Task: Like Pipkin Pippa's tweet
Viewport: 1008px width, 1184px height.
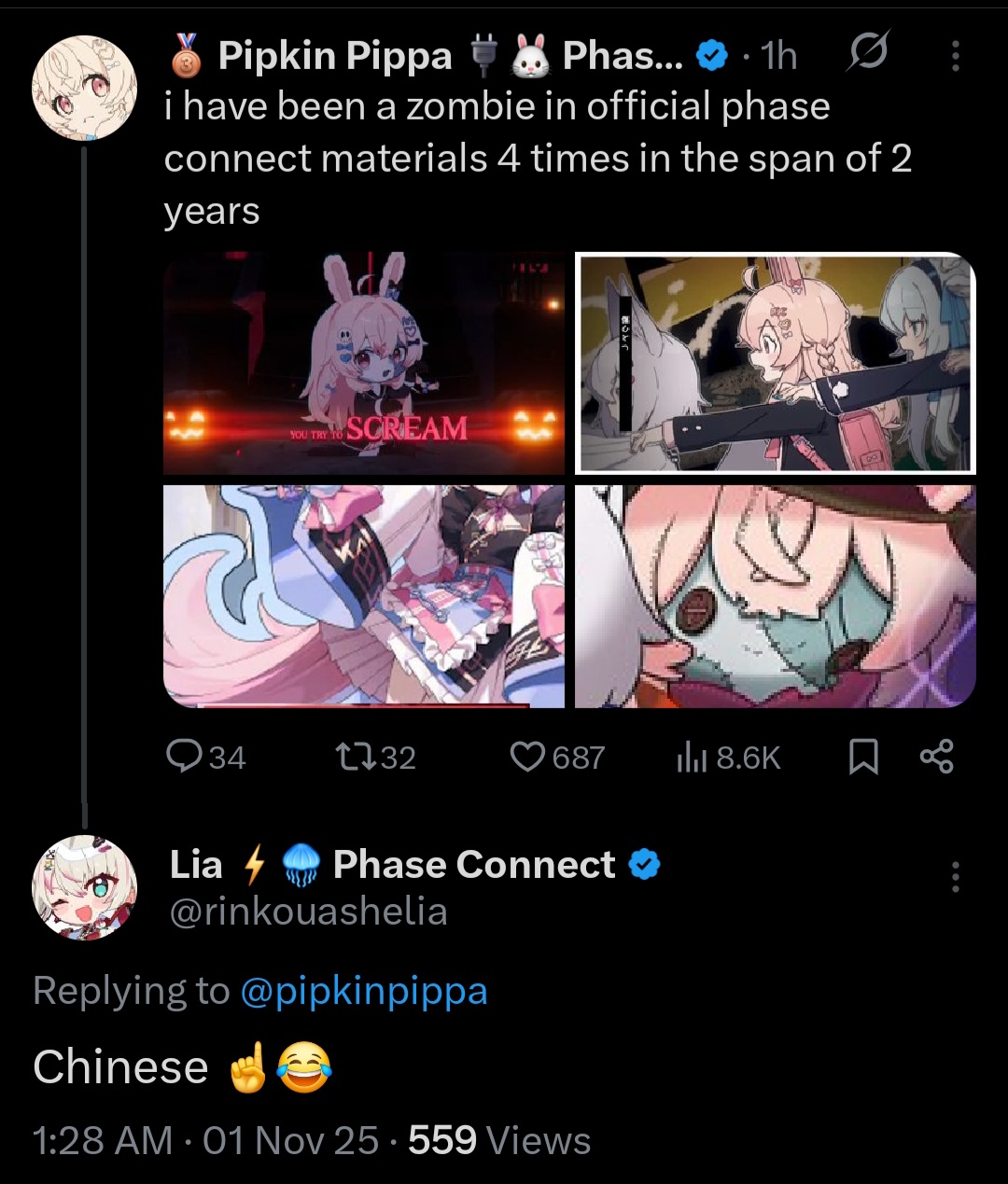Action: tap(557, 757)
